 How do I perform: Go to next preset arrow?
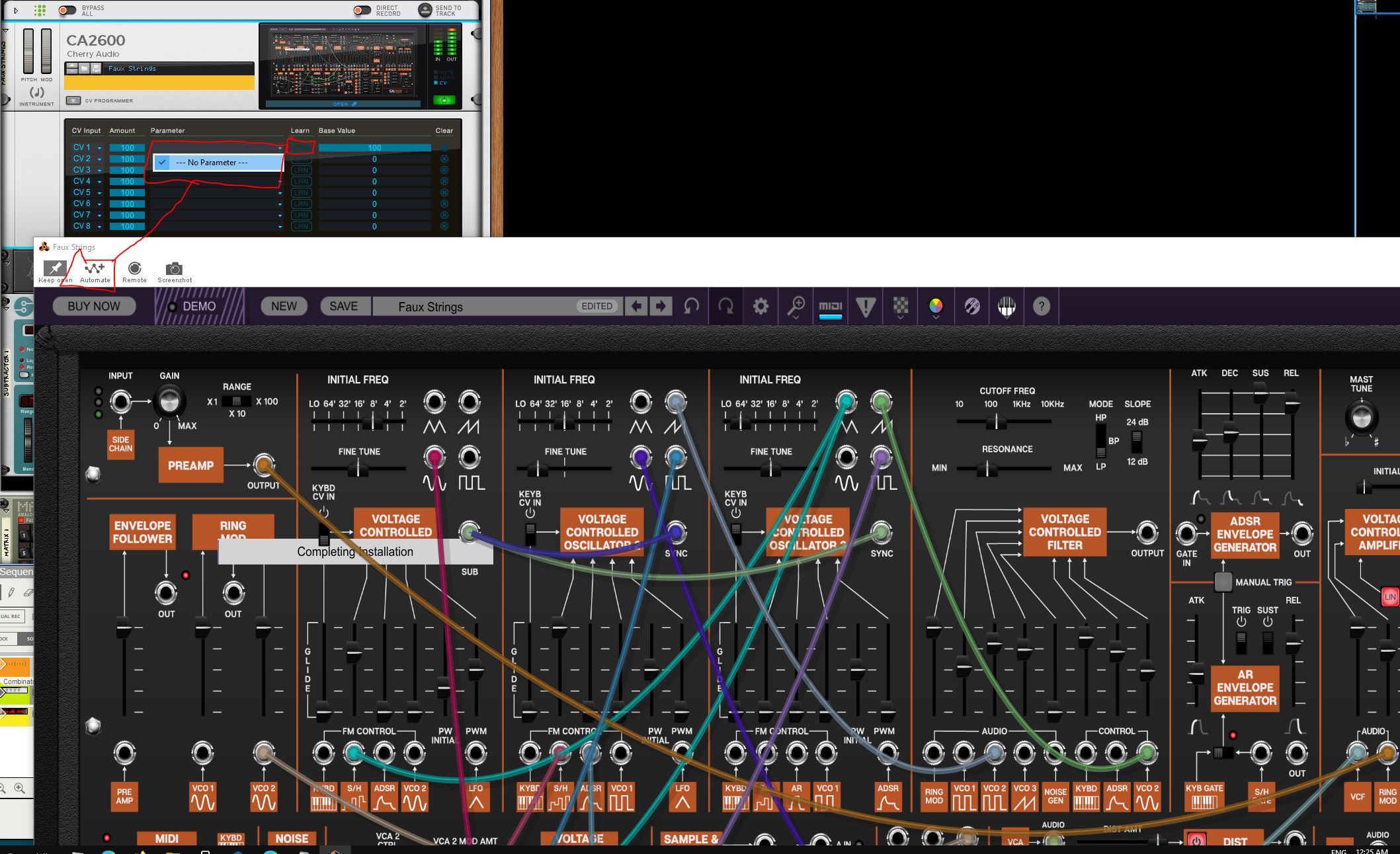point(660,306)
